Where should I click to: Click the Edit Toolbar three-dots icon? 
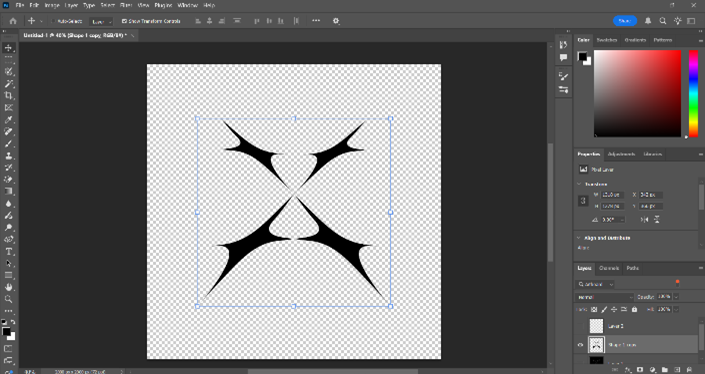[9, 311]
